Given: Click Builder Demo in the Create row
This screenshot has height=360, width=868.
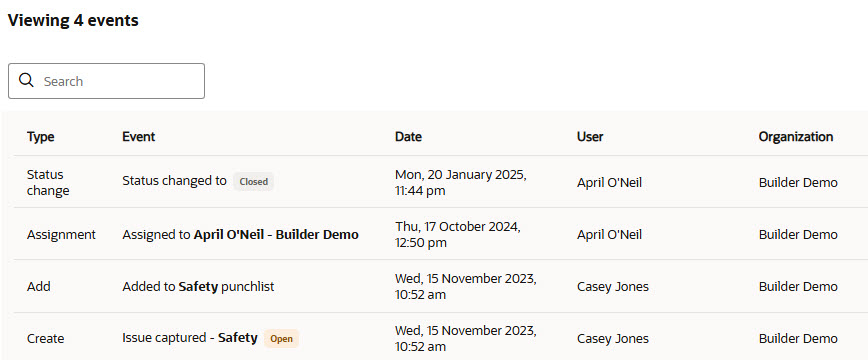Looking at the screenshot, I should (x=798, y=338).
